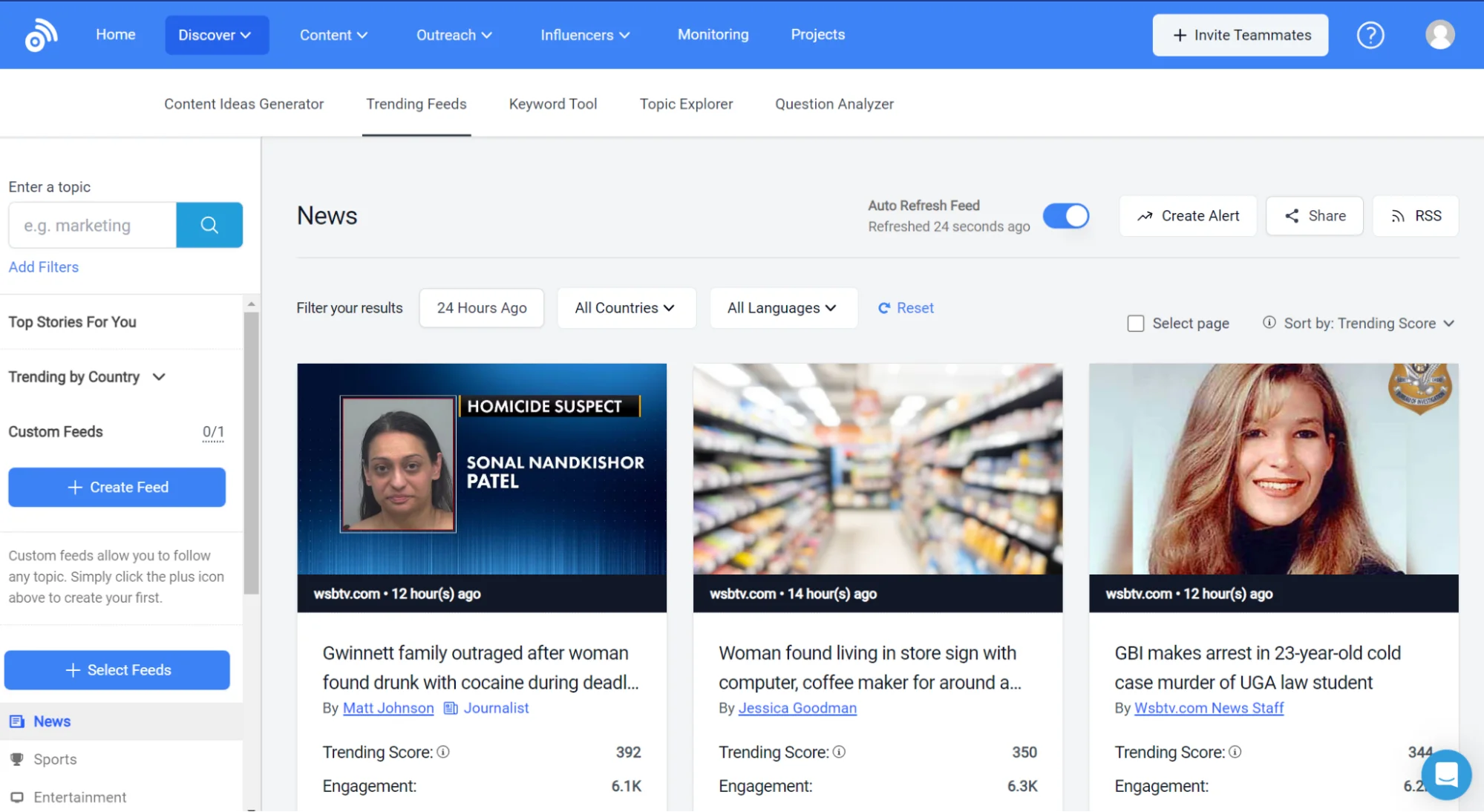Expand Trending by Country section

click(87, 377)
